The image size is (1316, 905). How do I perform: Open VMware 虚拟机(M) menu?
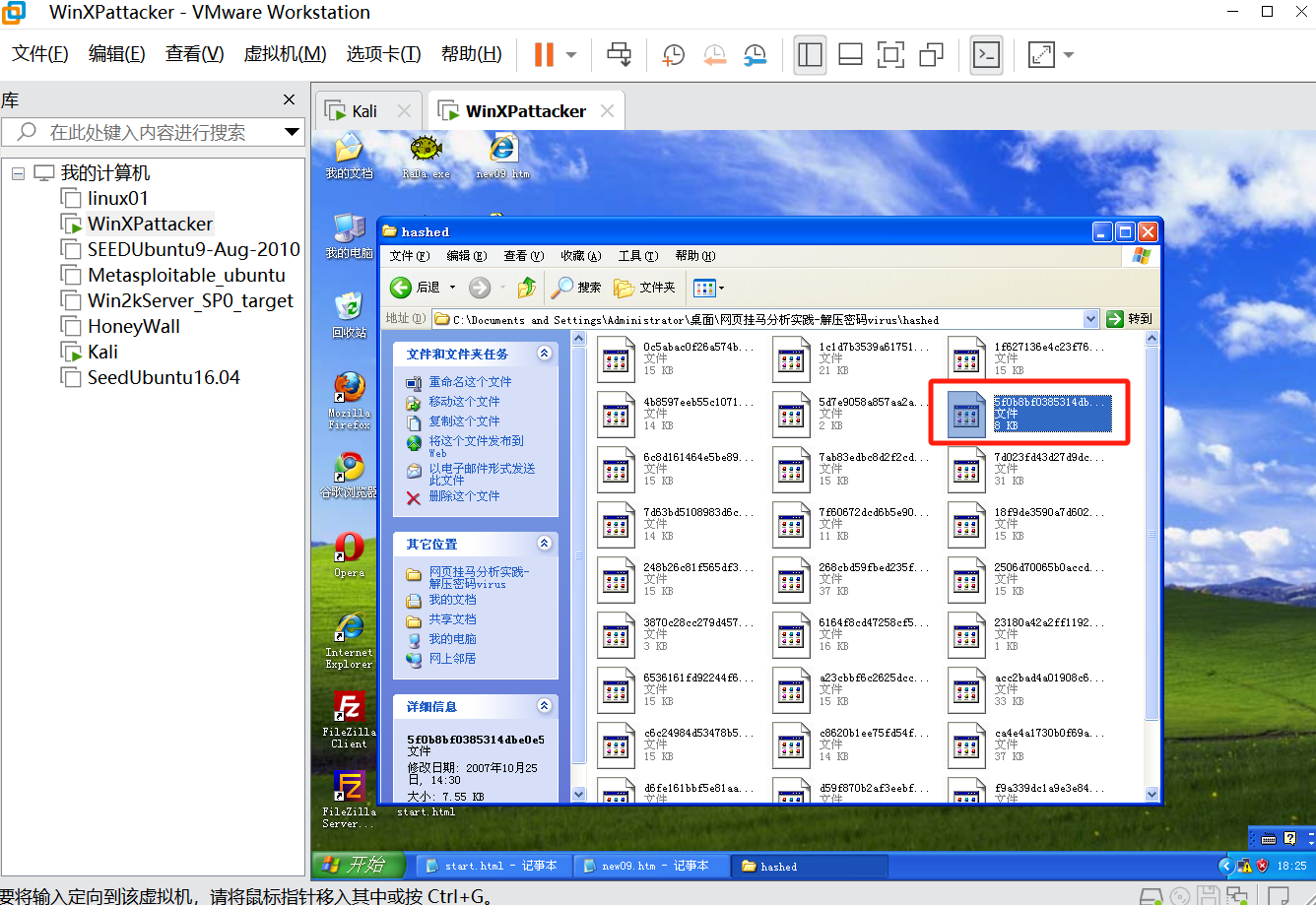285,54
